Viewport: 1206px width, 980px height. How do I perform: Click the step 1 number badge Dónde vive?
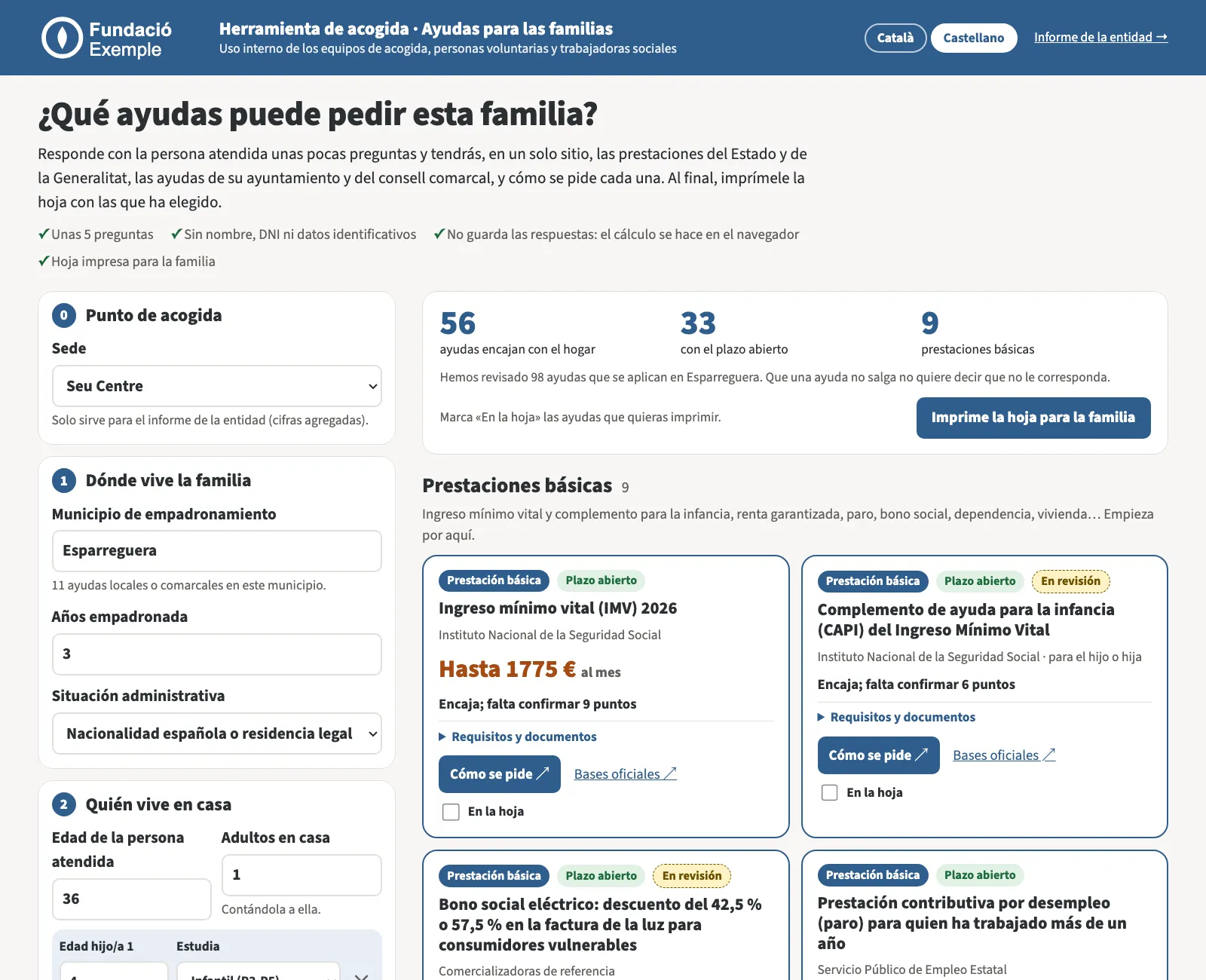coord(64,481)
